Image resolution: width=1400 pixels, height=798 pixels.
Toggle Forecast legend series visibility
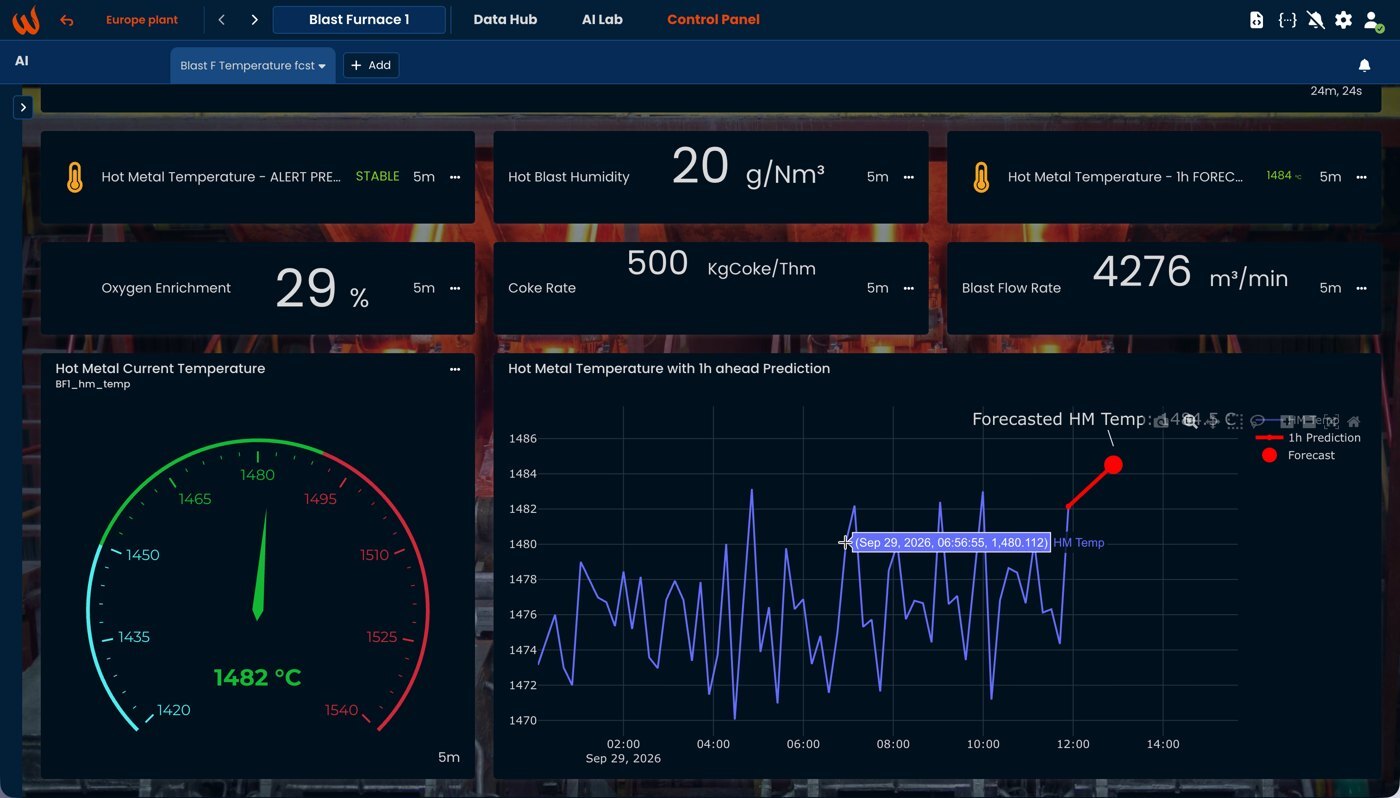pyautogui.click(x=1298, y=455)
